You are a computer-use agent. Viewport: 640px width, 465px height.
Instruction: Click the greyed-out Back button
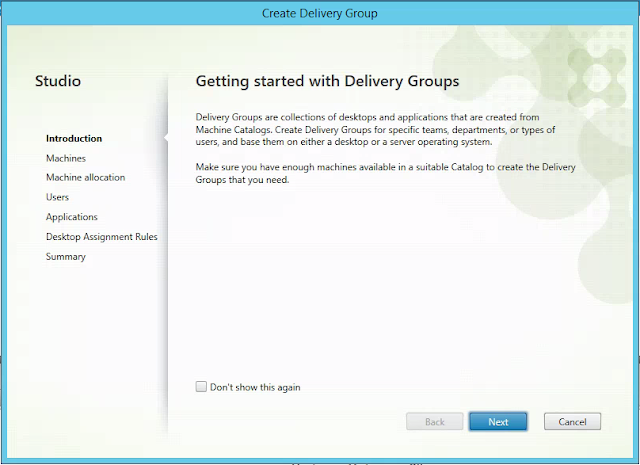pos(434,421)
